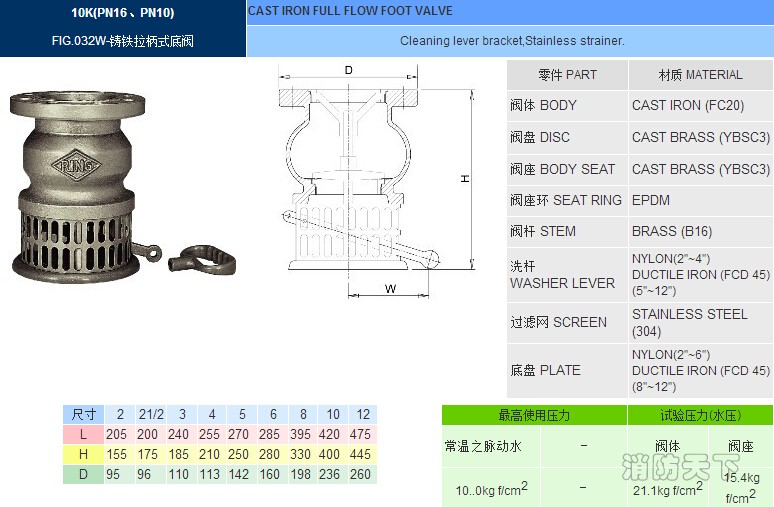Click the CAST IRON FULL FLOW FOOT VALVE heading
Image resolution: width=774 pixels, height=507 pixels.
(350, 11)
